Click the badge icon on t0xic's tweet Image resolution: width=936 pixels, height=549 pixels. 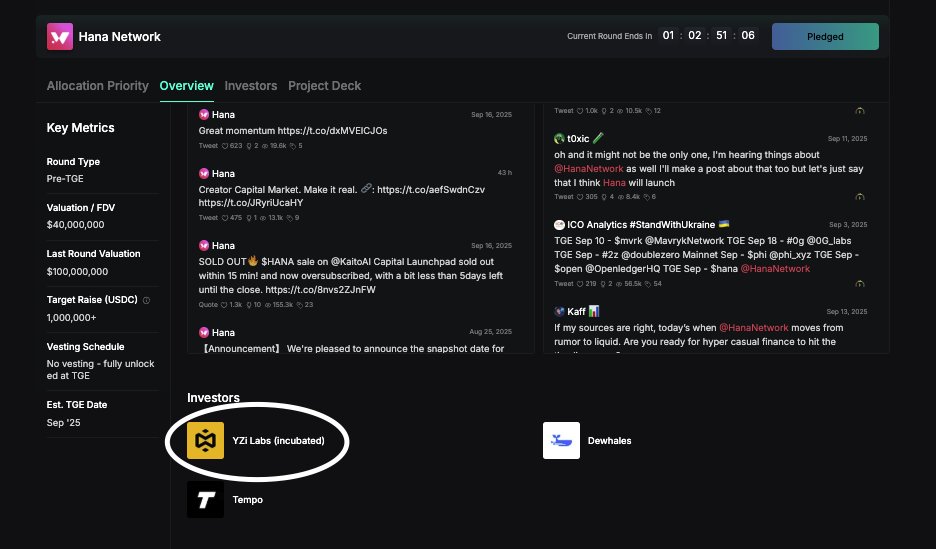click(860, 197)
